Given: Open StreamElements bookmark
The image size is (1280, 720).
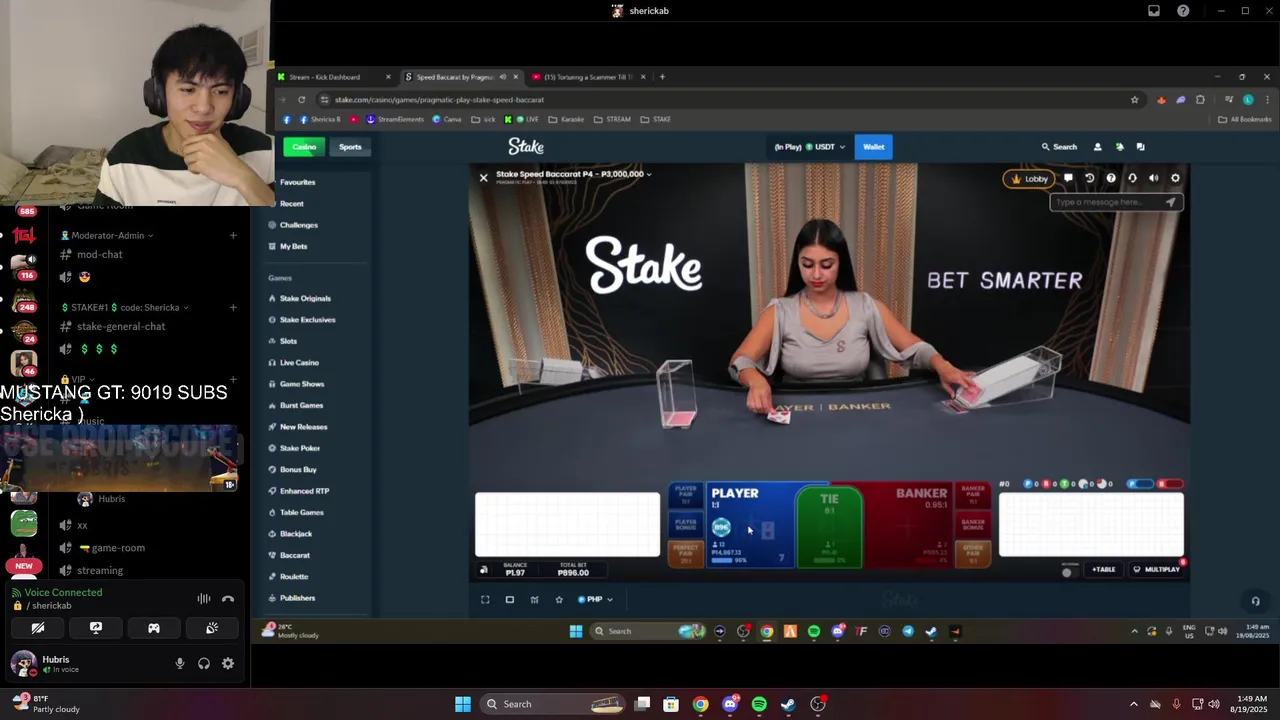Looking at the screenshot, I should click(394, 119).
